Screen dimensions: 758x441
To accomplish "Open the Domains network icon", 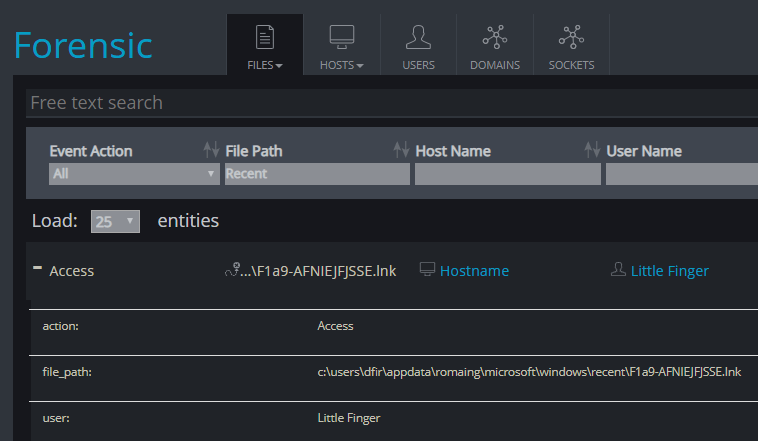I will point(495,37).
